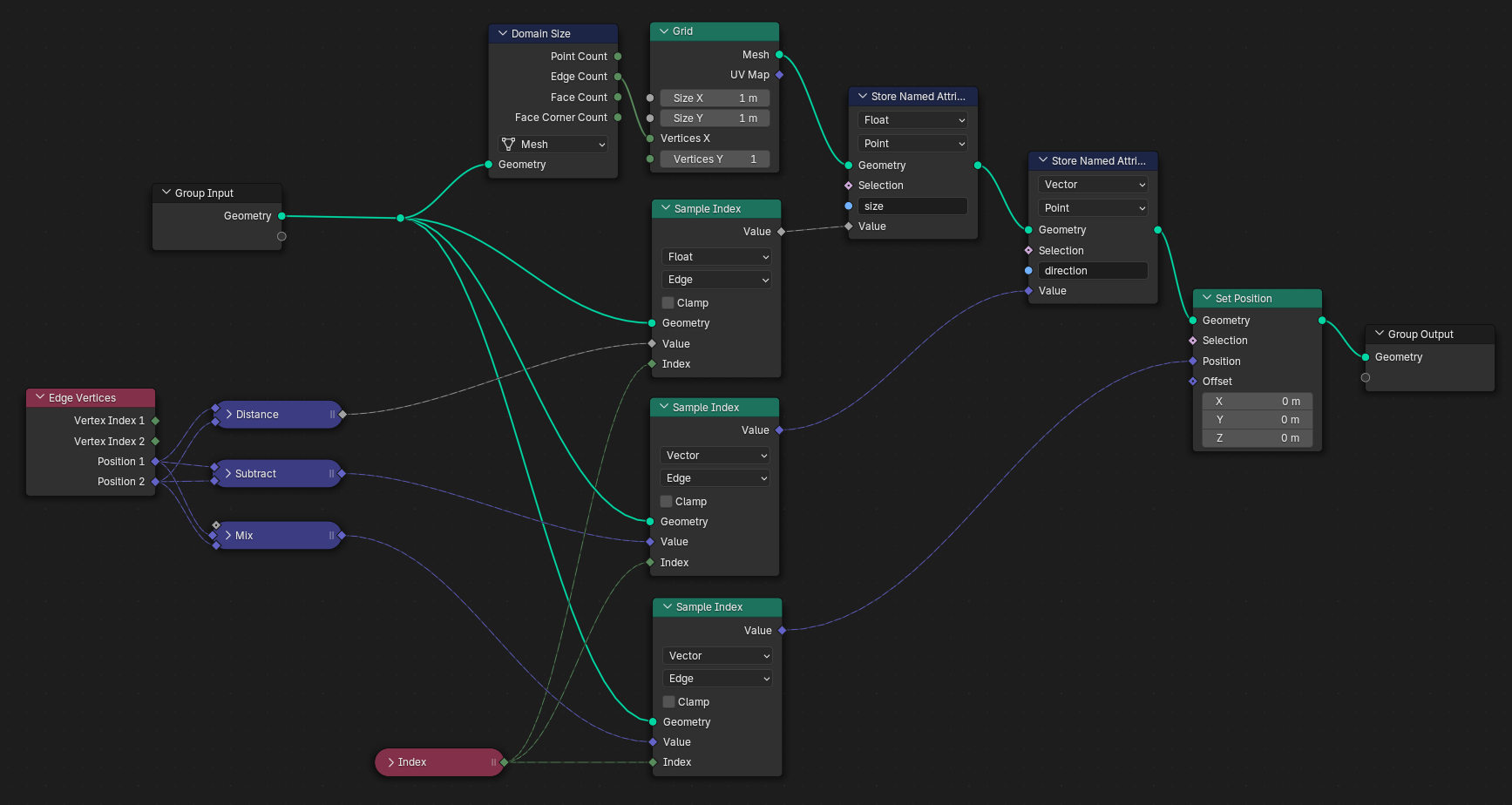Screen dimensions: 1512x805
Task: Click the Offset Z field in Set Position
Action: pos(1257,438)
